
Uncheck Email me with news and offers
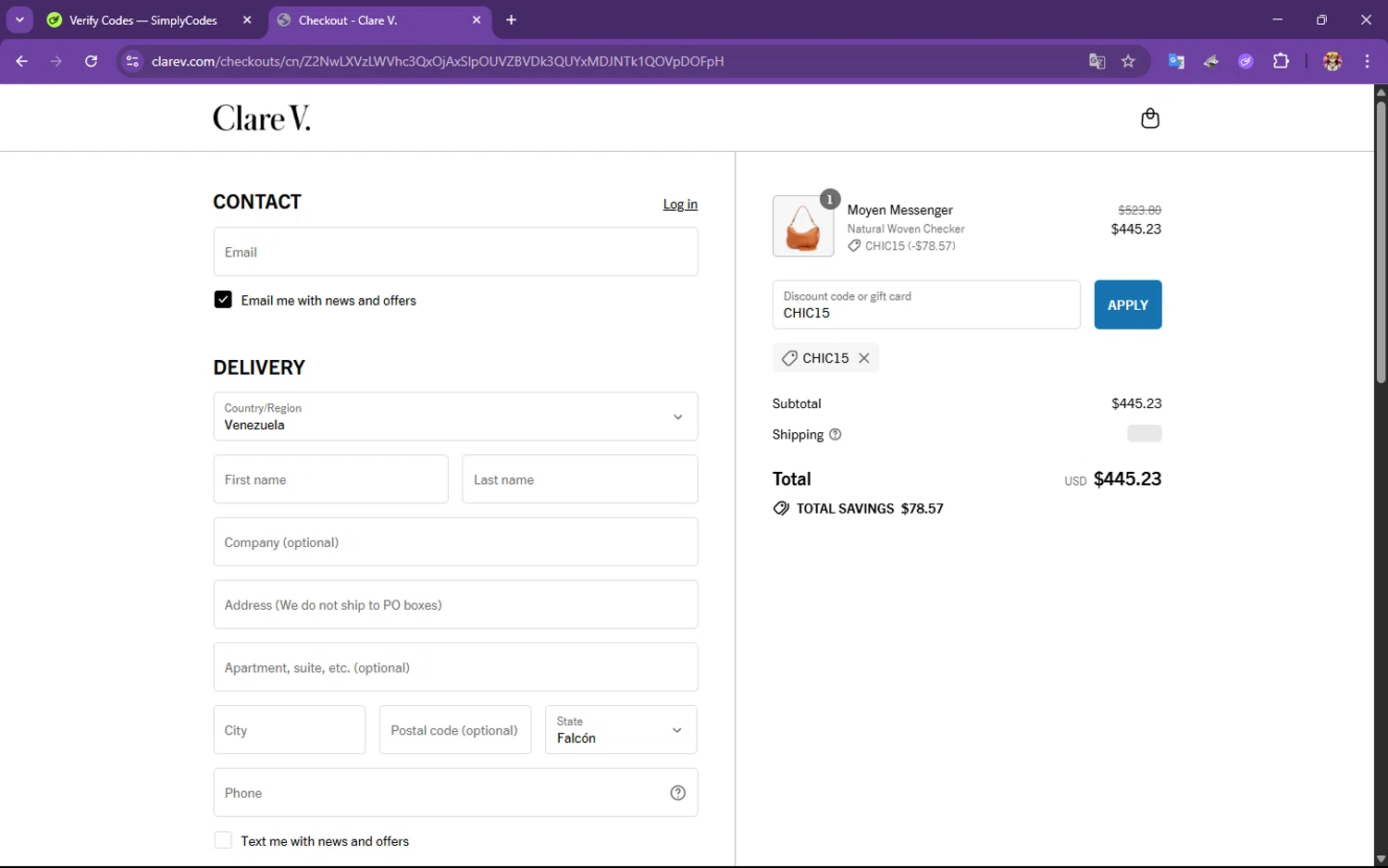point(223,300)
